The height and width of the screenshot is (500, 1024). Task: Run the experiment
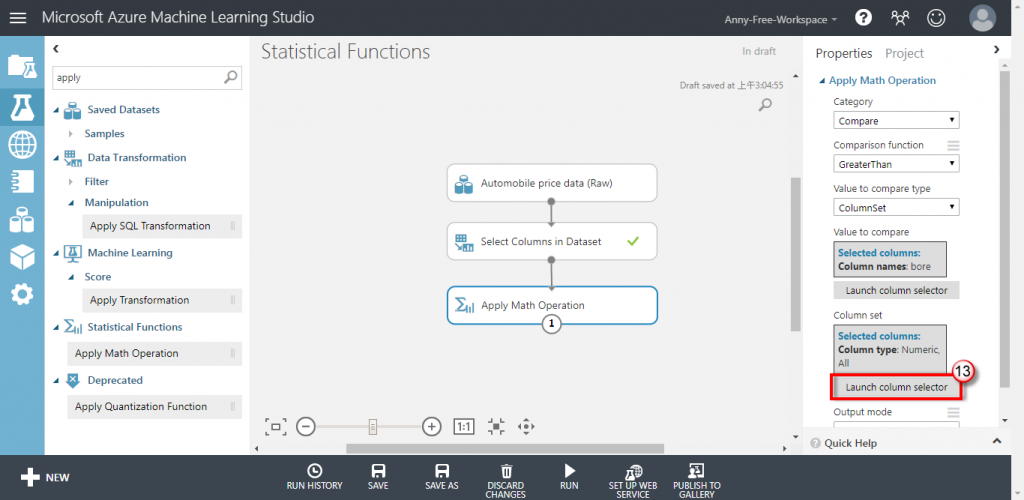pos(569,477)
